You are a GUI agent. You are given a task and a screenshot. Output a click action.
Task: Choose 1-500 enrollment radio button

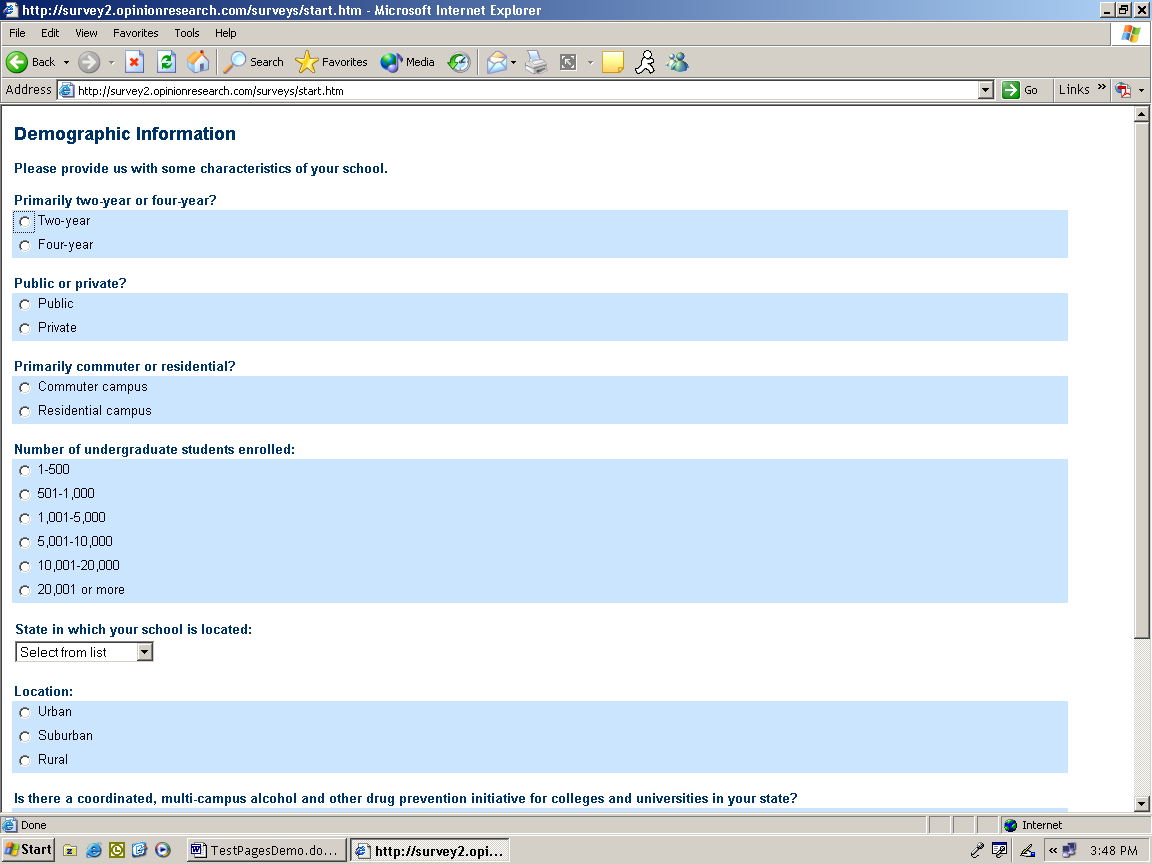pyautogui.click(x=25, y=470)
